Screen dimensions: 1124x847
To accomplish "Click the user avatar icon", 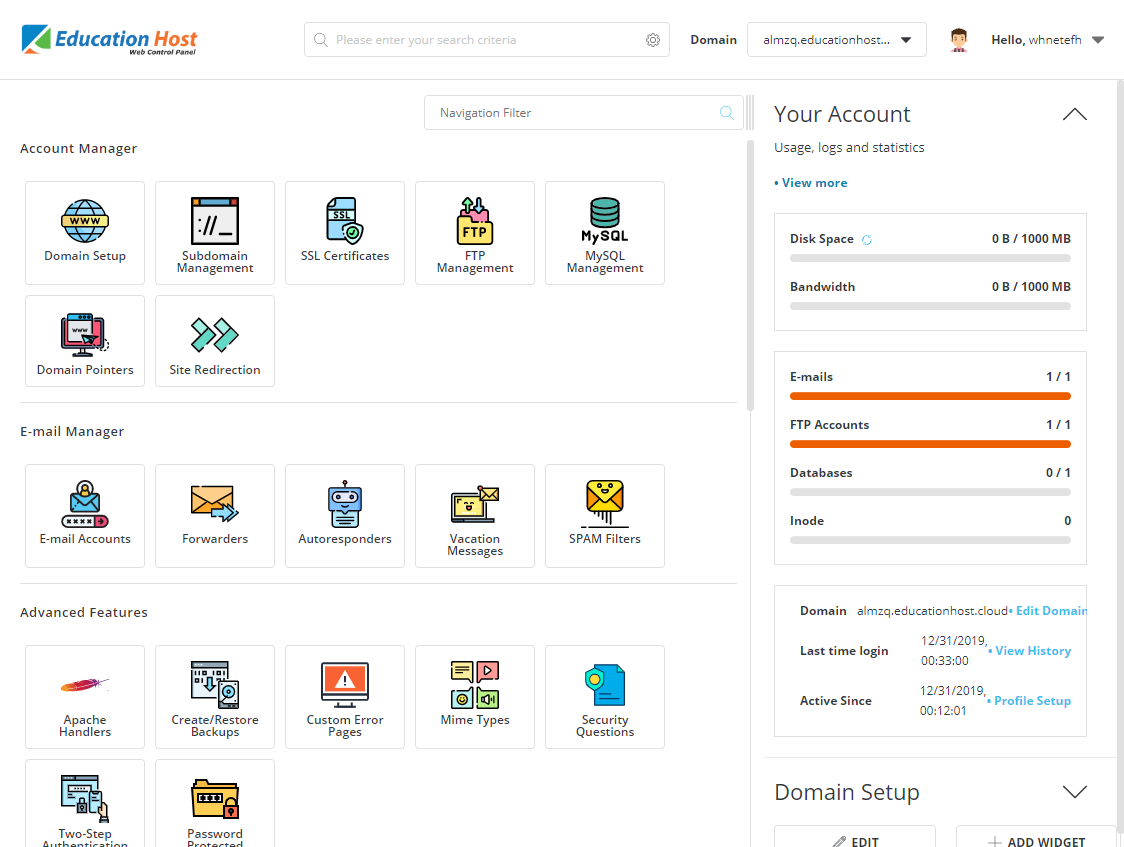I will coord(958,40).
